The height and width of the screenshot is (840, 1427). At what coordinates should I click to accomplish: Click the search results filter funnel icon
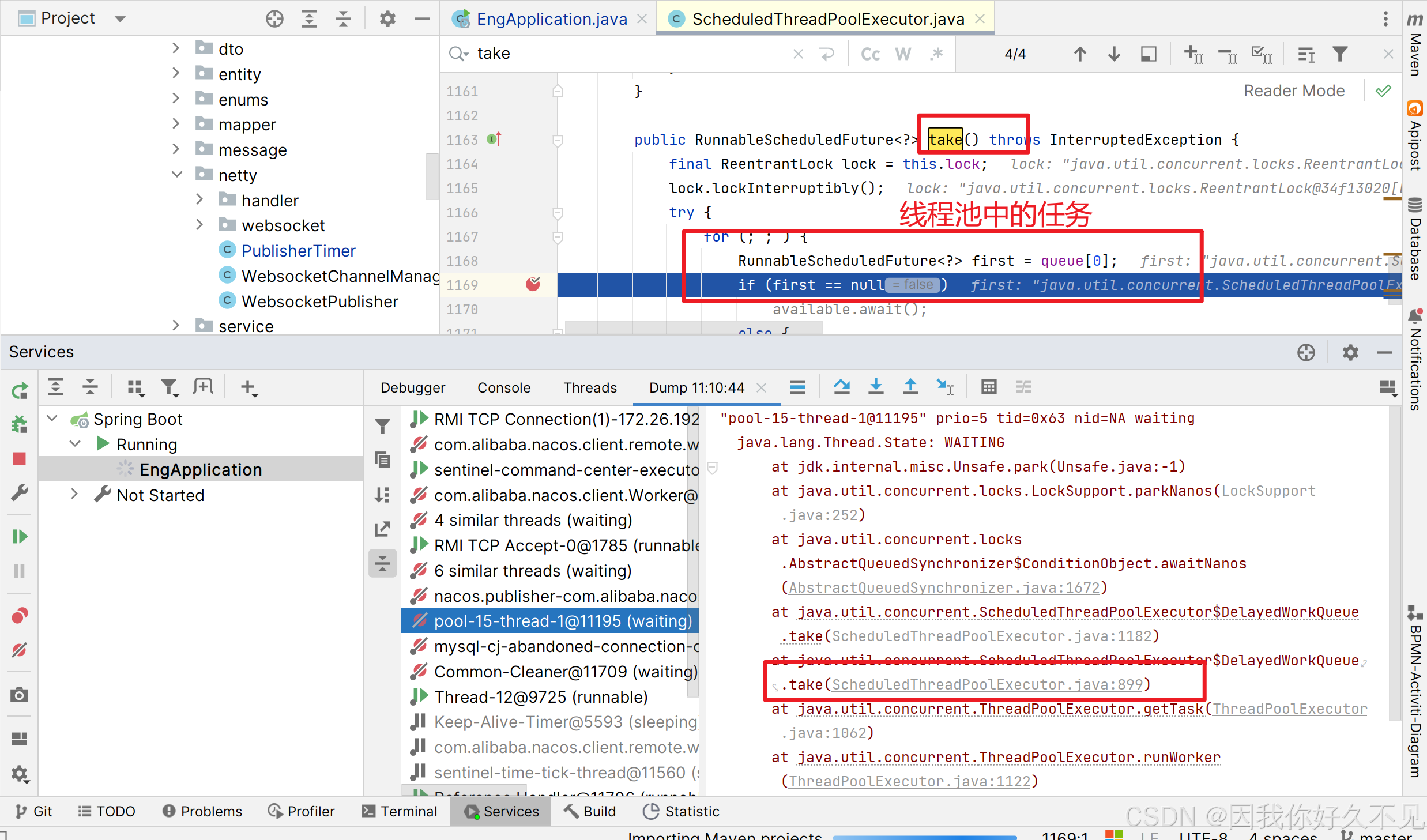pyautogui.click(x=1340, y=54)
